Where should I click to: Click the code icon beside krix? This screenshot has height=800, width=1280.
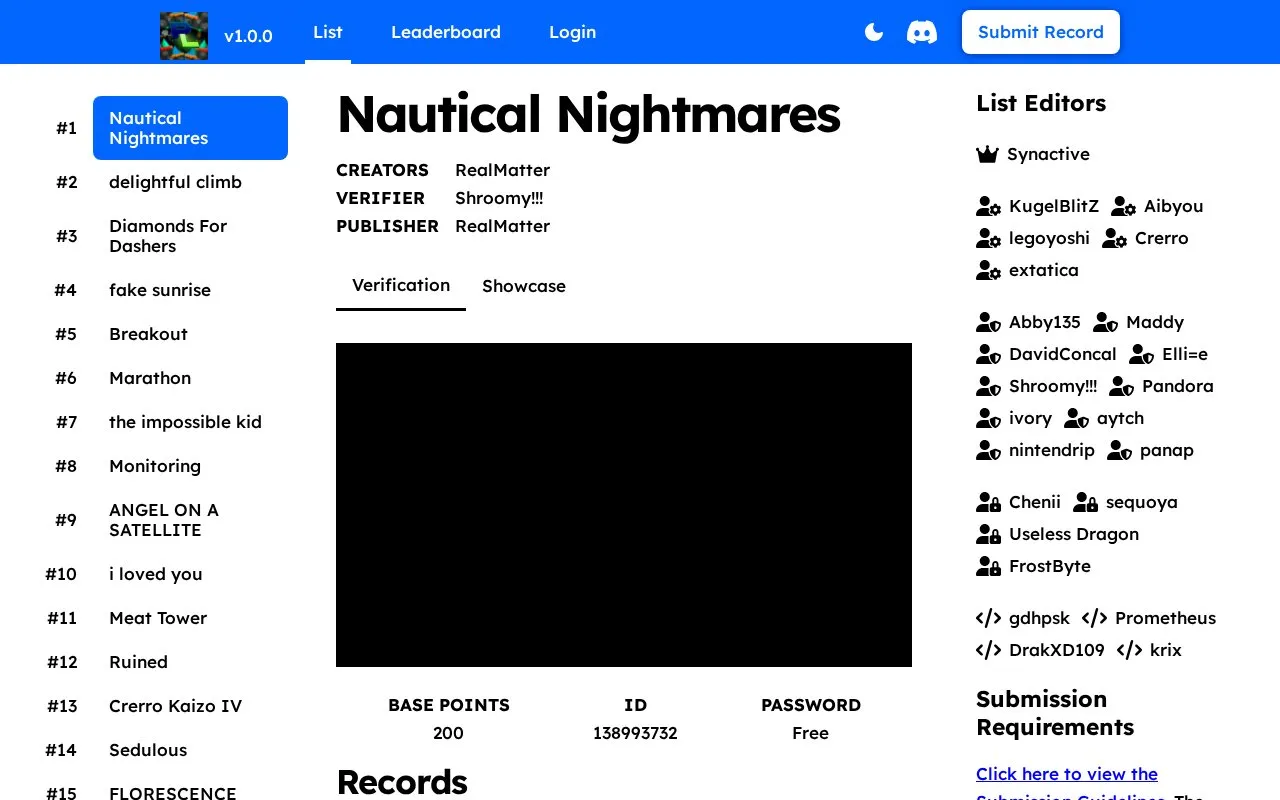1130,650
